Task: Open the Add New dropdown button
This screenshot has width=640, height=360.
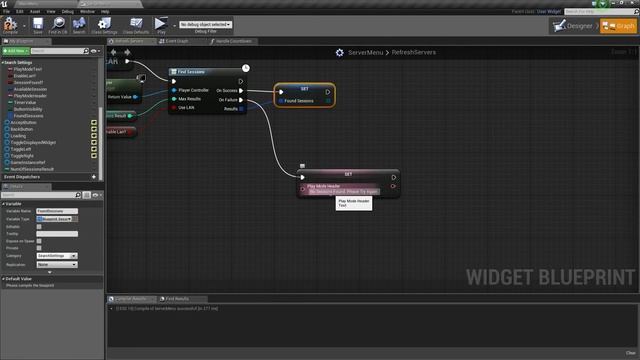Action: coord(16,51)
